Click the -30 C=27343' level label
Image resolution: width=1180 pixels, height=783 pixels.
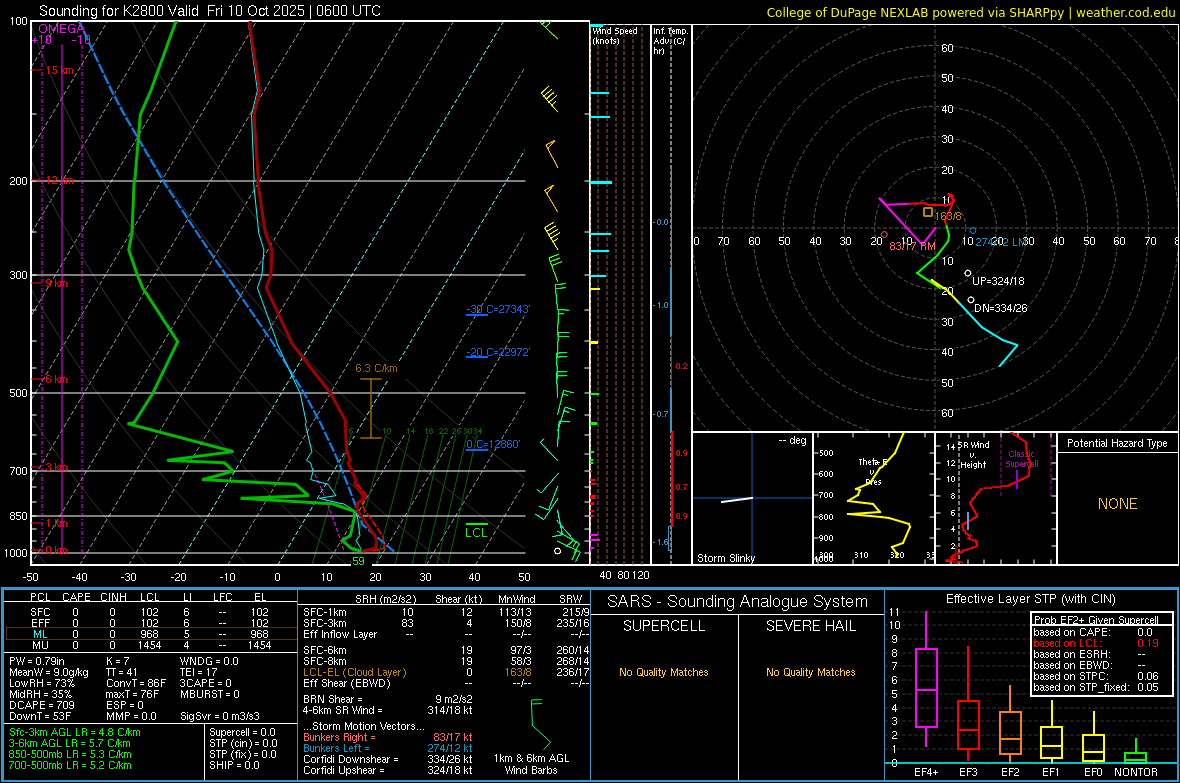coord(497,309)
